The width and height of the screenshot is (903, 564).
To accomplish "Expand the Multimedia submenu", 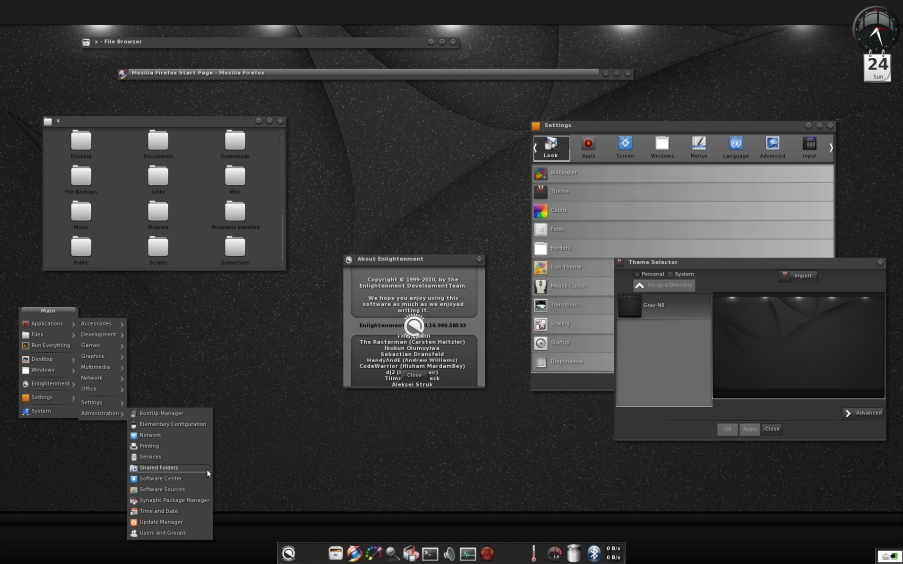I will pos(102,368).
